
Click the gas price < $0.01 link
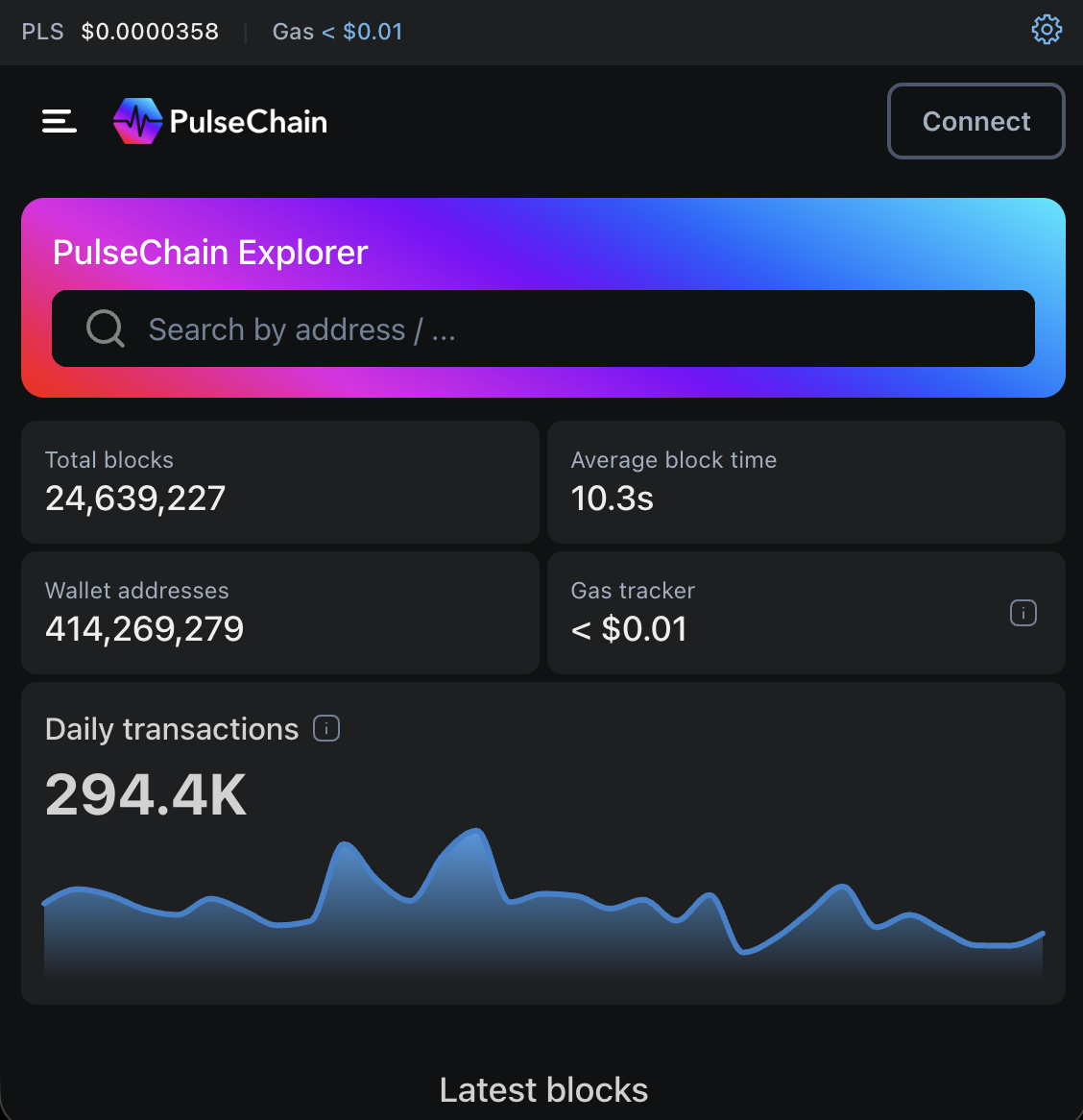362,32
